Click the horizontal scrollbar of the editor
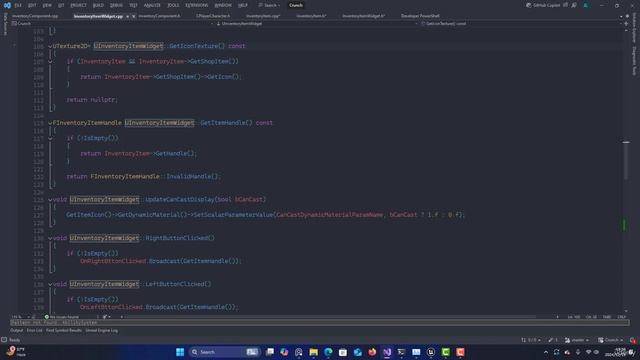 tap(329, 317)
